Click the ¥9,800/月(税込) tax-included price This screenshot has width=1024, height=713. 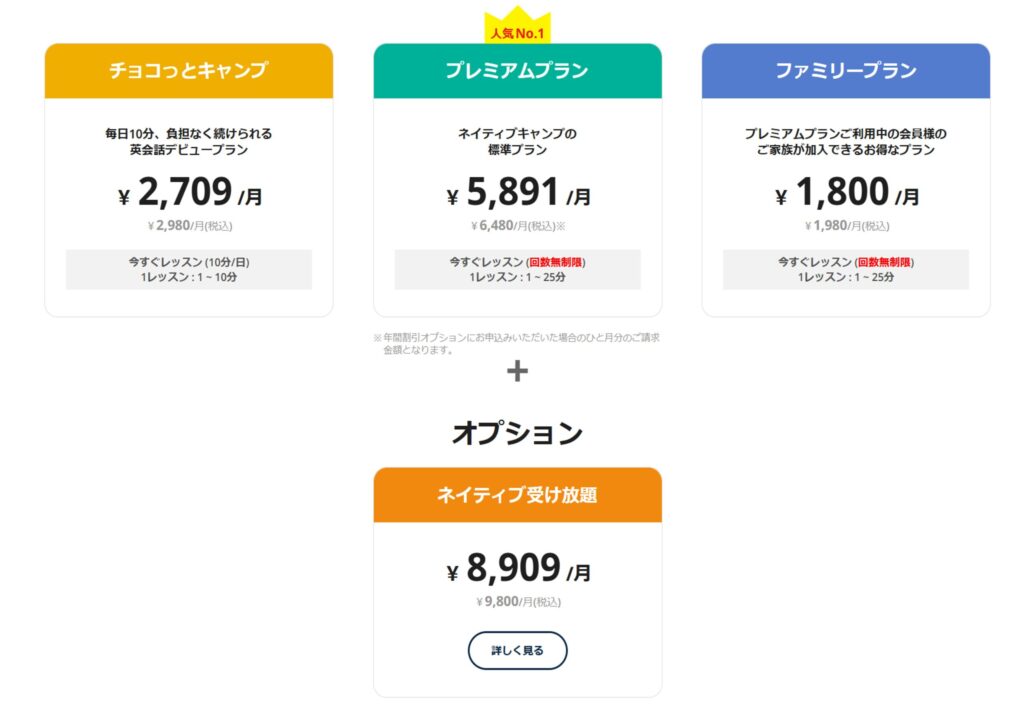[x=518, y=602]
